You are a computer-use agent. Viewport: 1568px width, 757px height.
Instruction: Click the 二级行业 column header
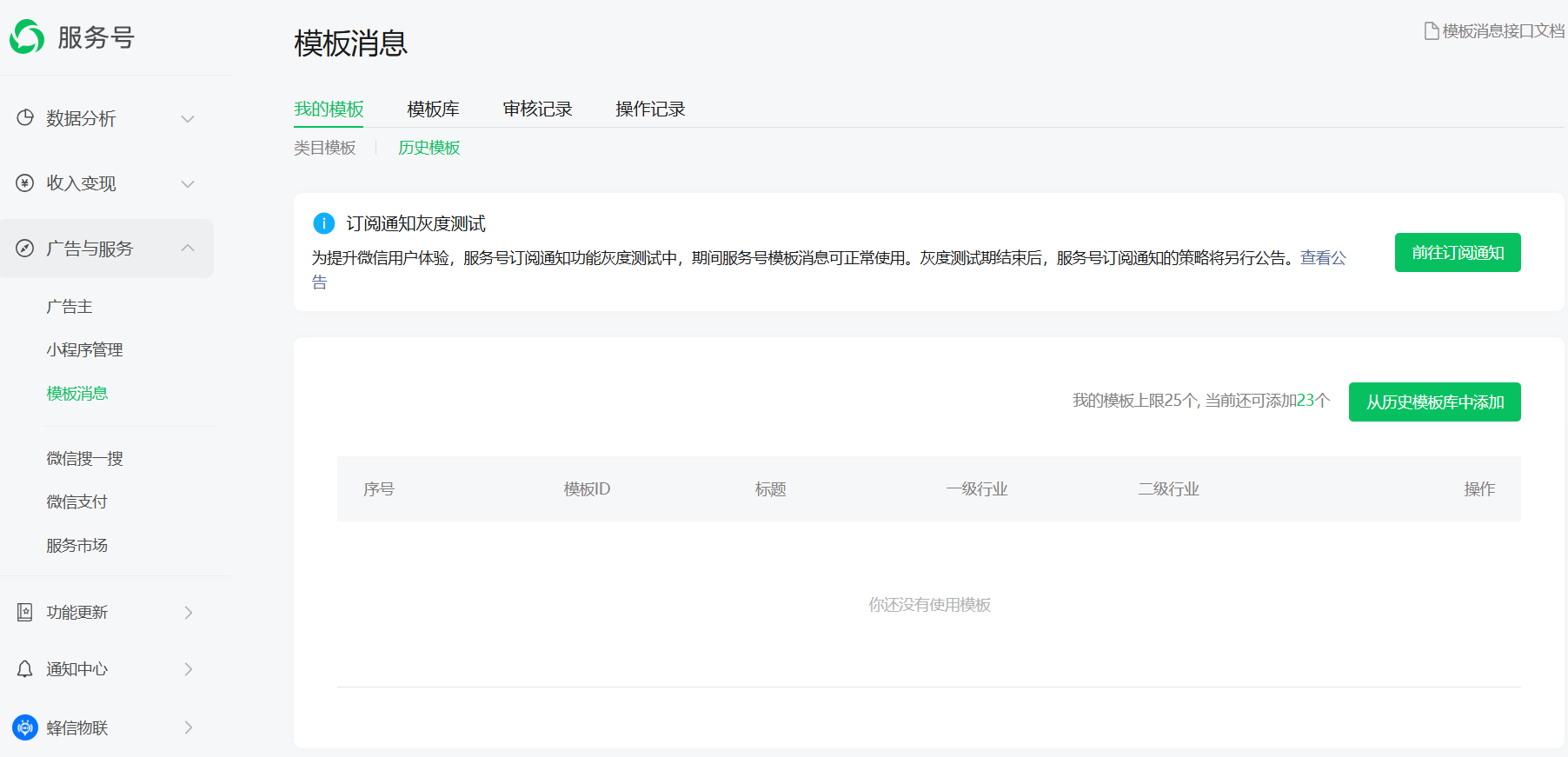[x=1169, y=489]
